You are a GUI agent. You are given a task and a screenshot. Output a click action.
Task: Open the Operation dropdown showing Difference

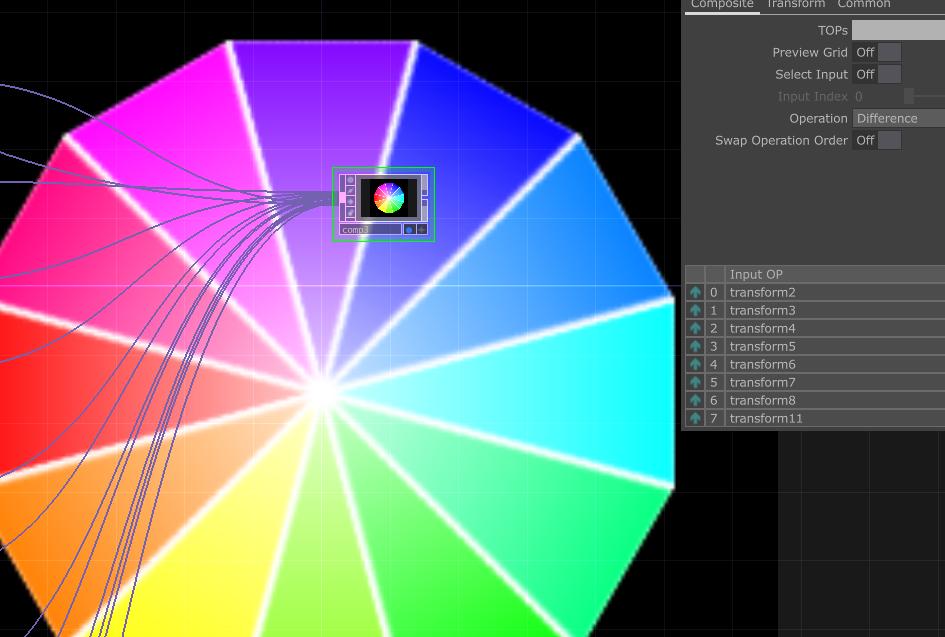(x=899, y=119)
